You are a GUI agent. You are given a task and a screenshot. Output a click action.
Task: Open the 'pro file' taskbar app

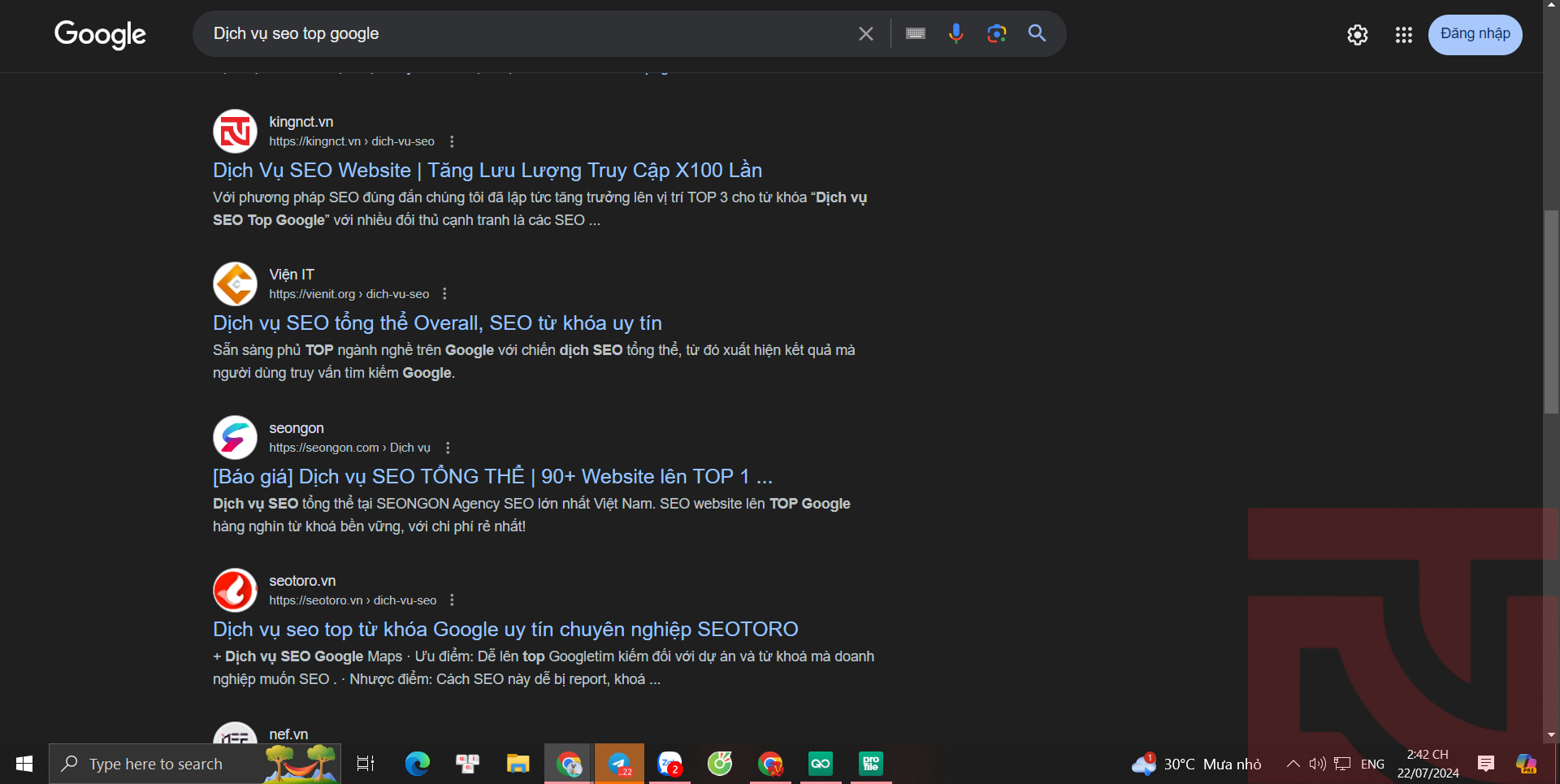pos(871,764)
